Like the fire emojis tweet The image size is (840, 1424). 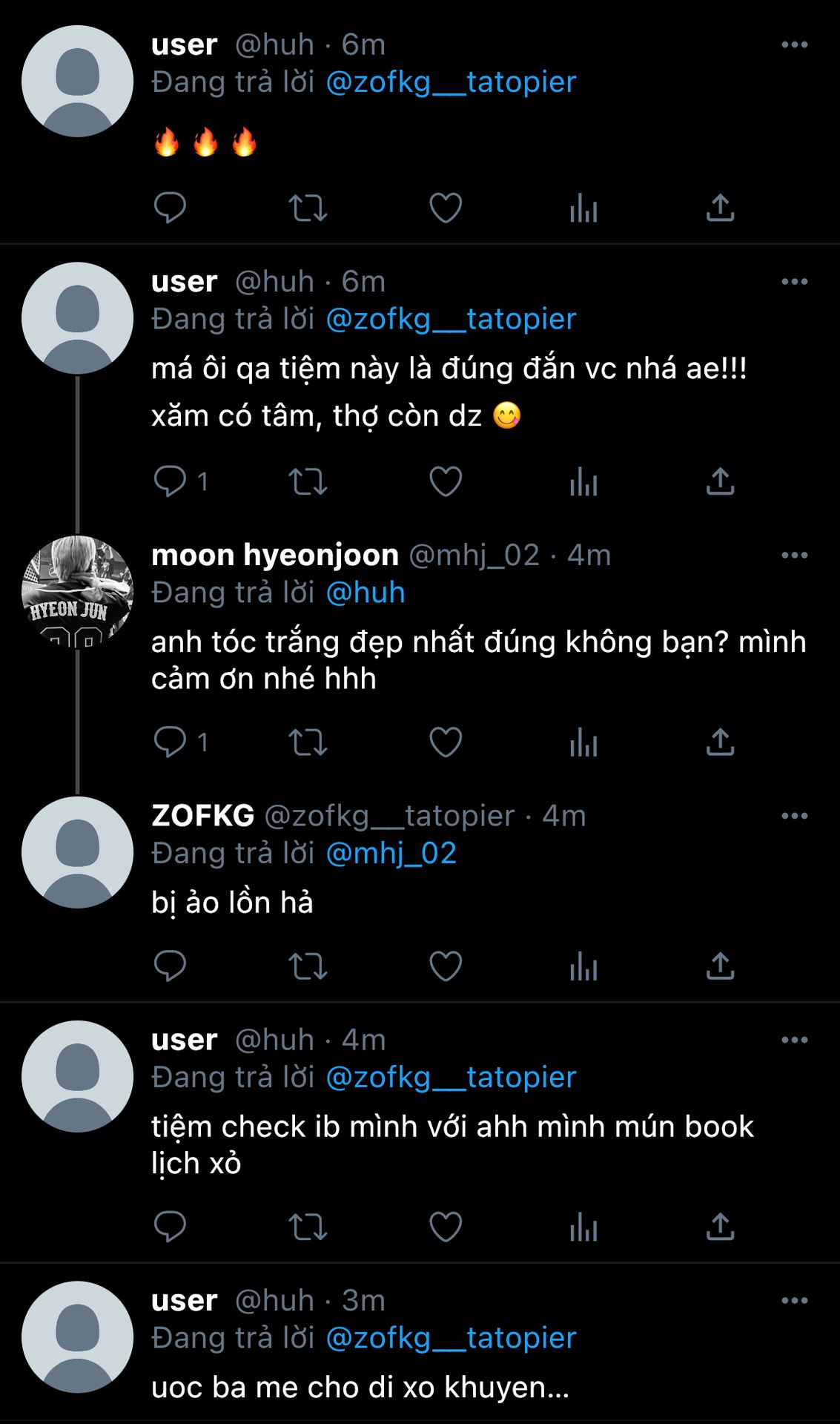tap(446, 208)
